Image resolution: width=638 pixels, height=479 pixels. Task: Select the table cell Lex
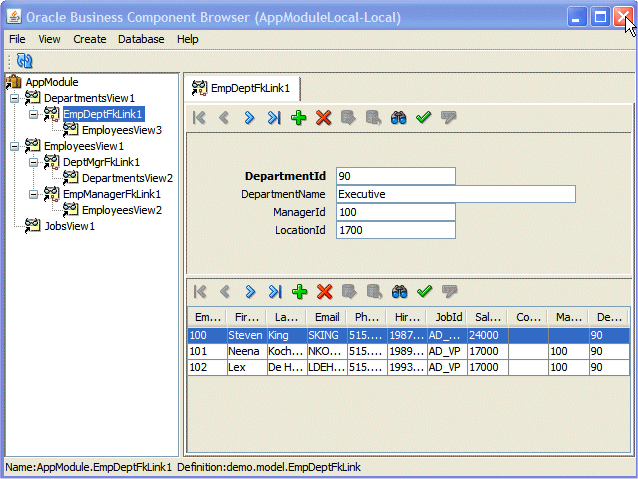[x=247, y=367]
